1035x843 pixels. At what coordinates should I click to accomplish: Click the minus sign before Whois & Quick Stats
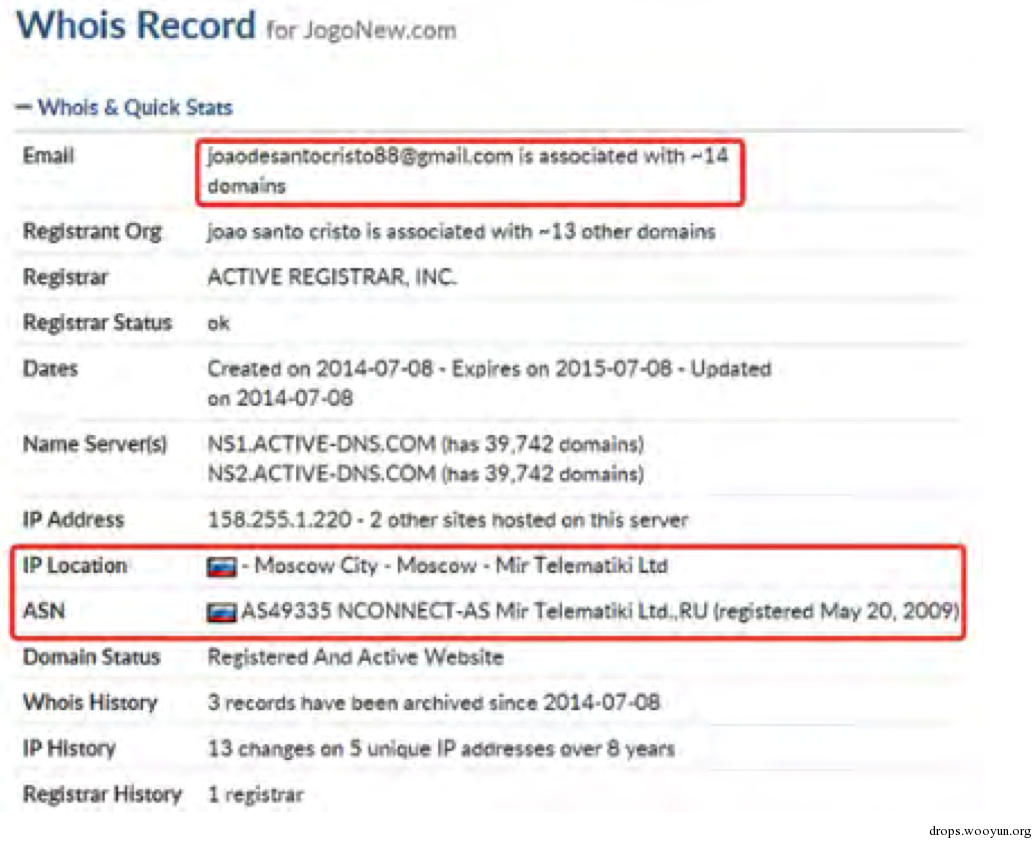pos(24,106)
